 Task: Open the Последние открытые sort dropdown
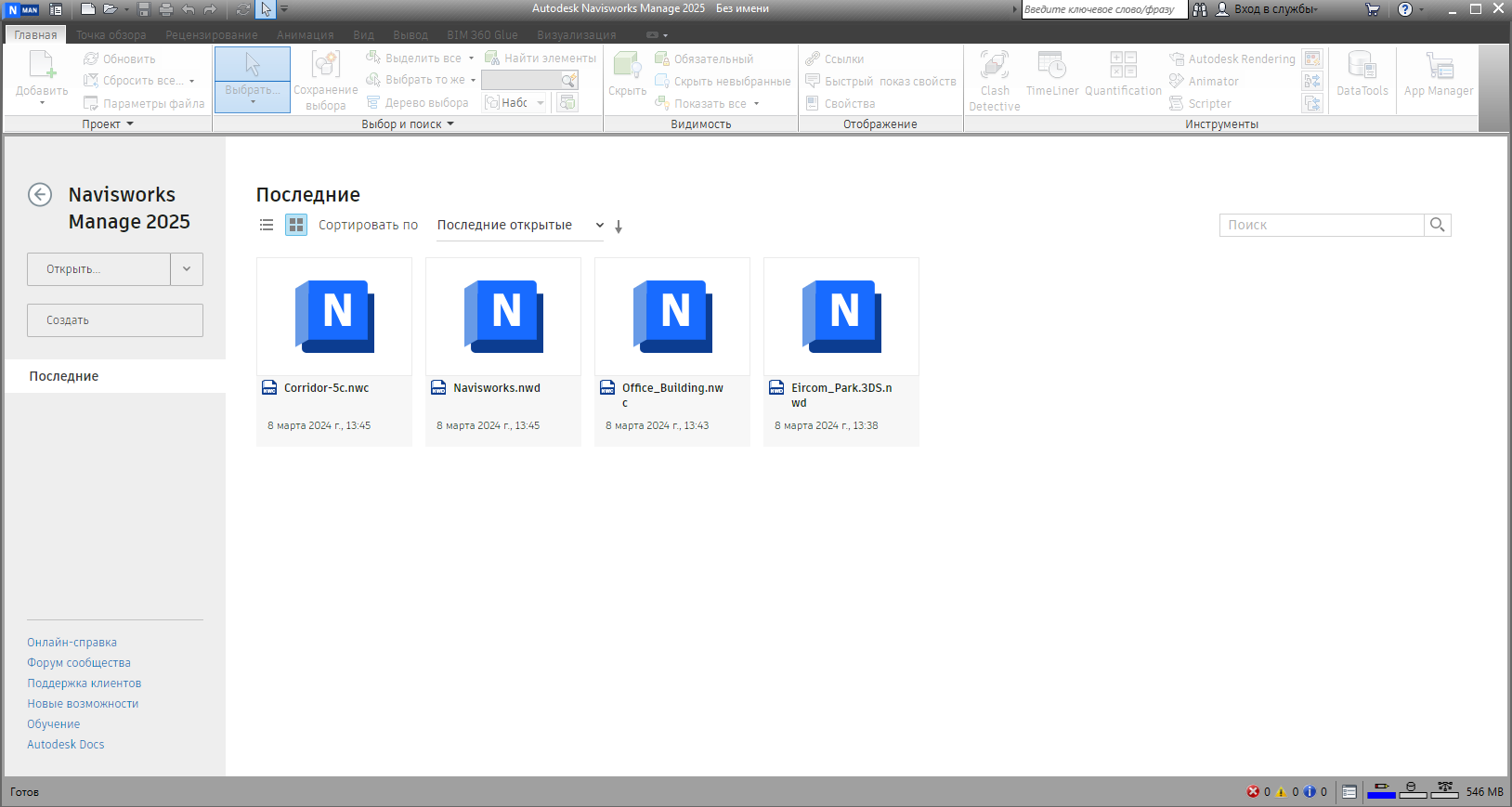pos(521,226)
